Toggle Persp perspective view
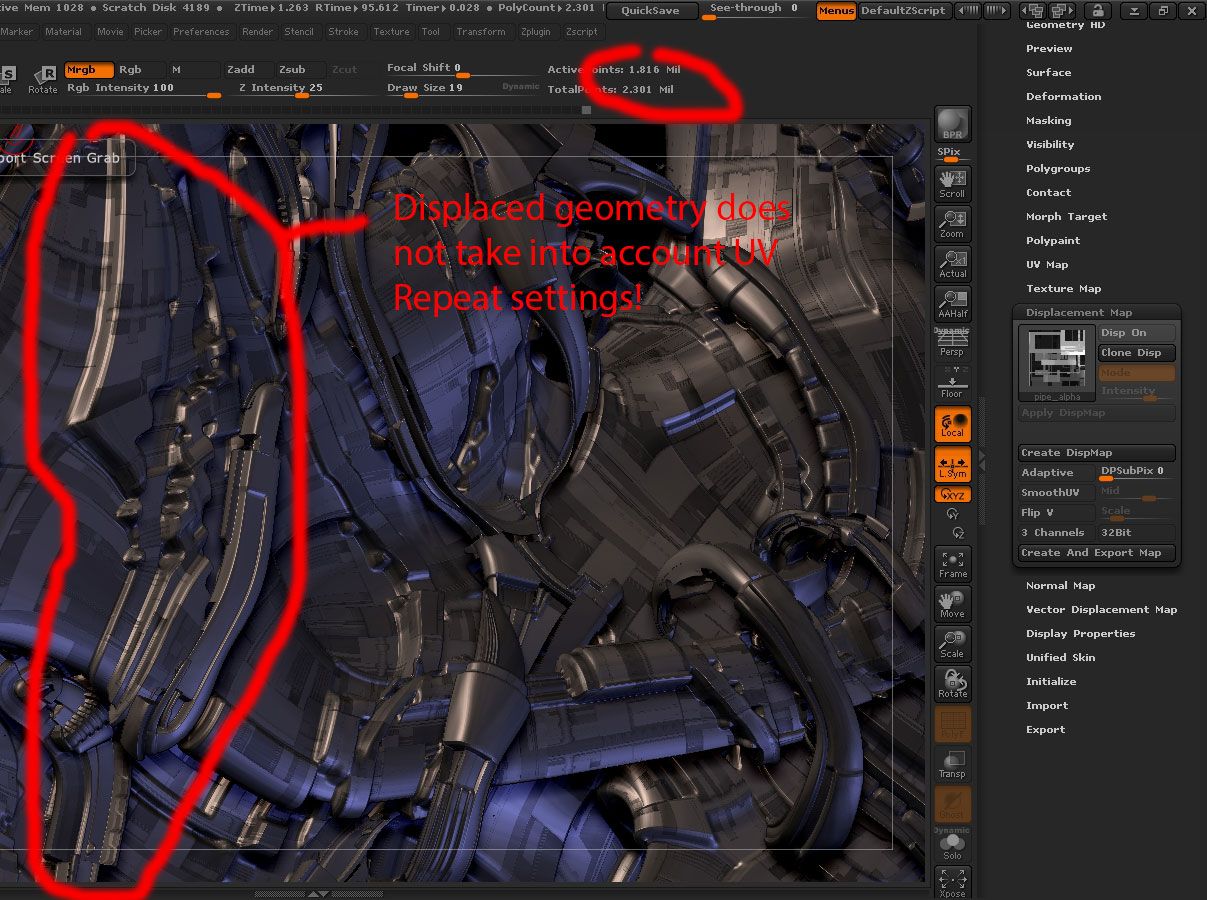The image size is (1207, 900). (x=951, y=343)
